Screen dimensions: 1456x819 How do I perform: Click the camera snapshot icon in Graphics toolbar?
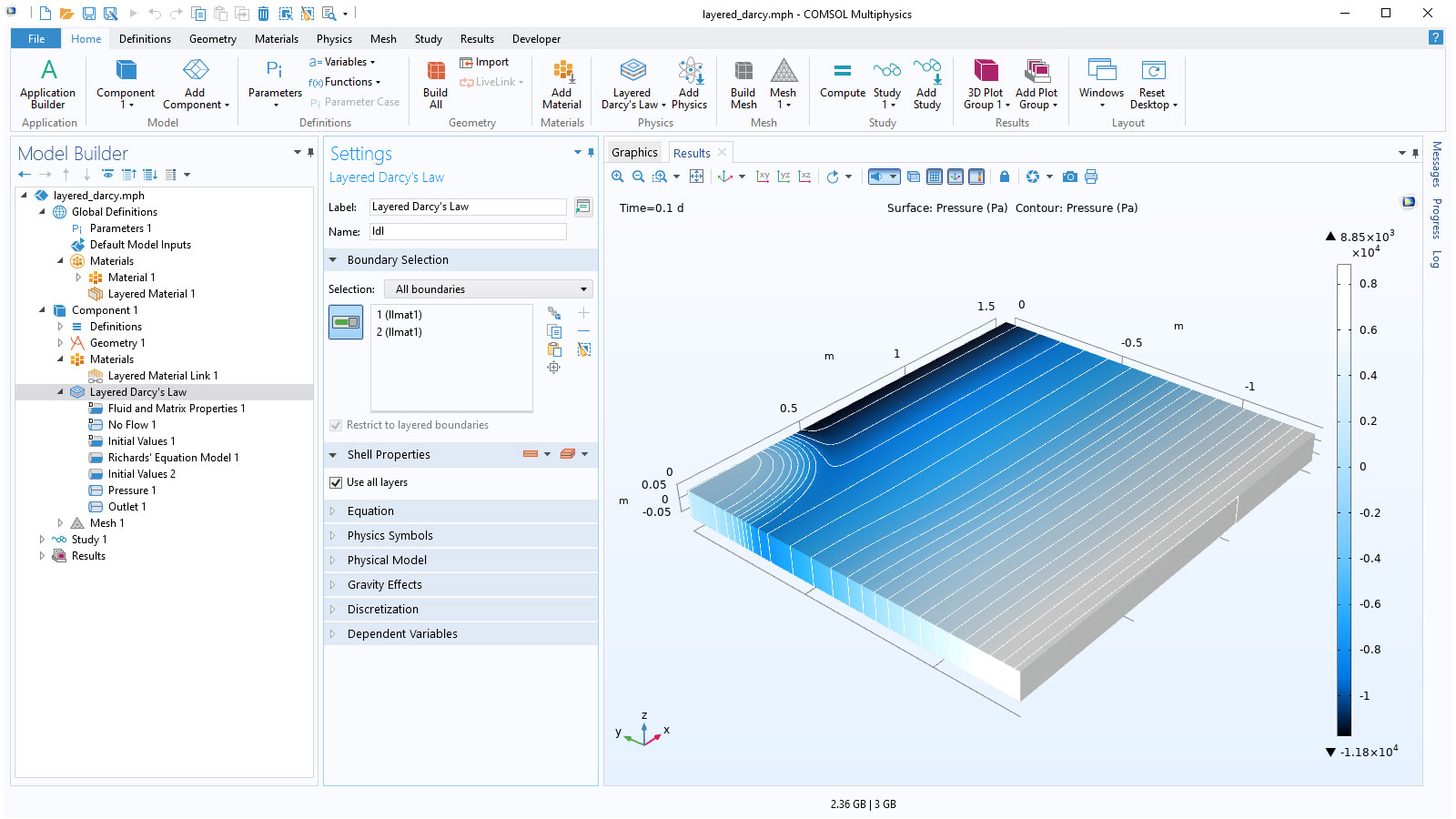click(1070, 177)
